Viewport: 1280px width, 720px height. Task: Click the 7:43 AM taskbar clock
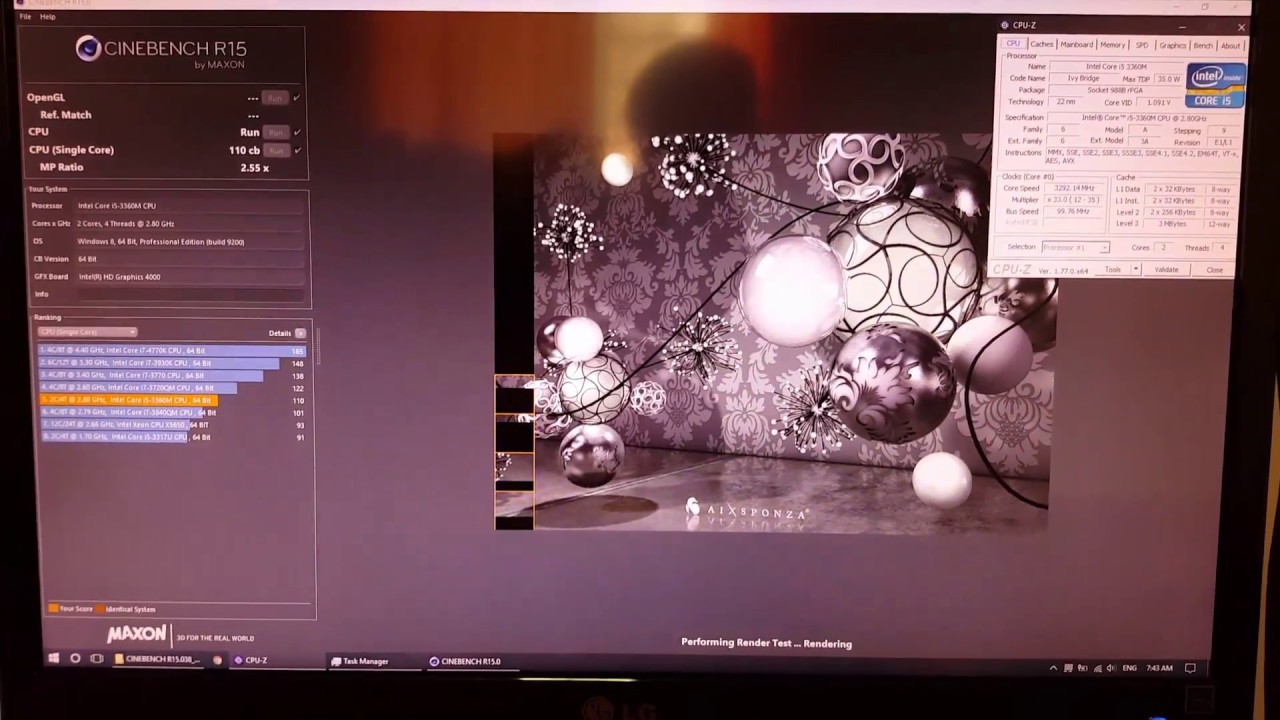coord(1159,668)
